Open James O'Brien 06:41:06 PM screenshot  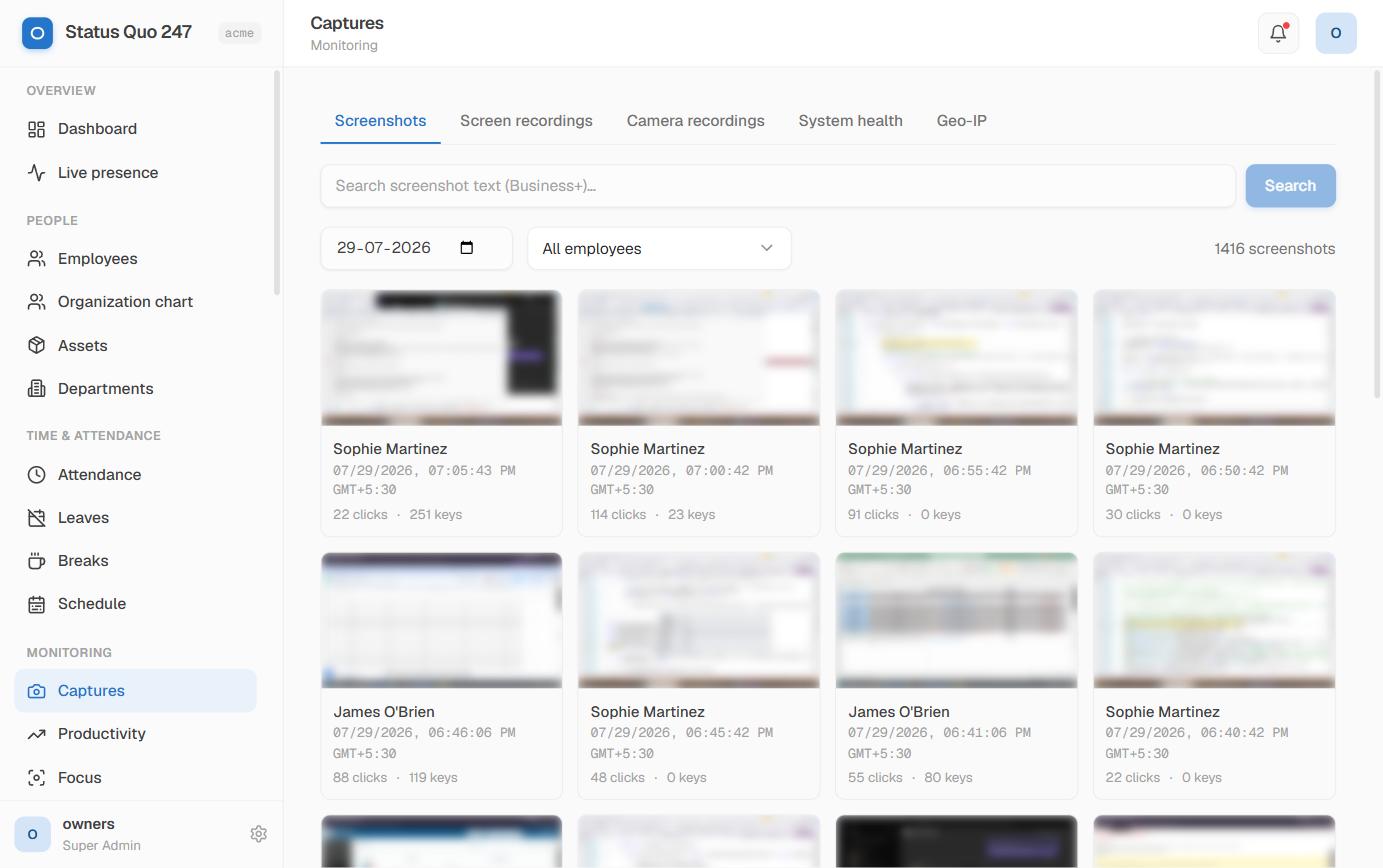pos(956,676)
